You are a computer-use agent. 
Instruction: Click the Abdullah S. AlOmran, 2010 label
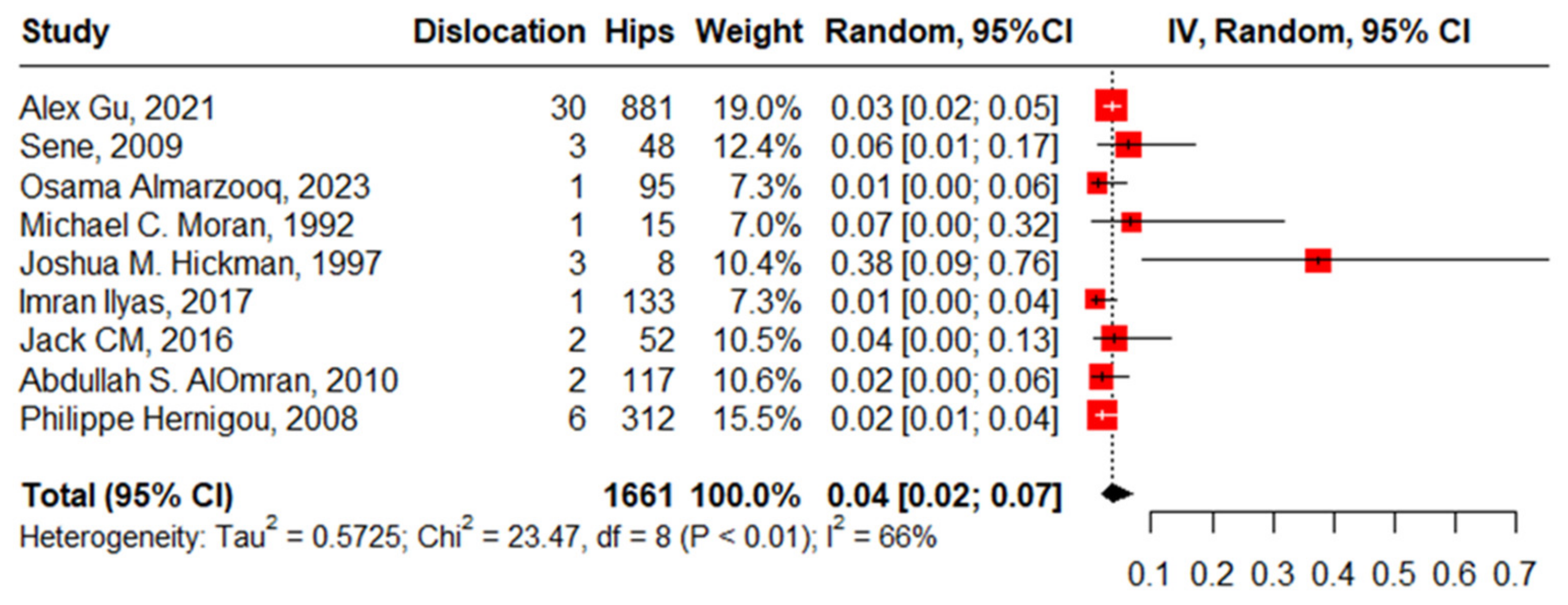pos(209,380)
